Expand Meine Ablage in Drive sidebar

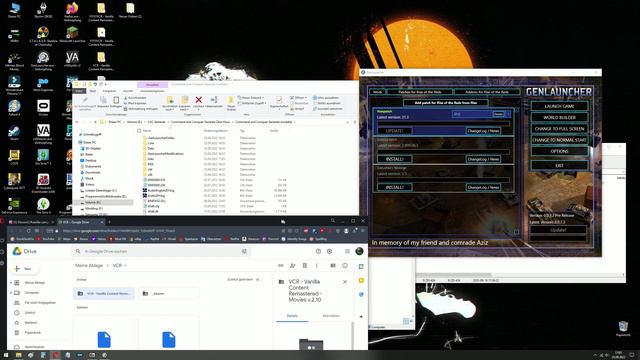pyautogui.click(x=11, y=282)
